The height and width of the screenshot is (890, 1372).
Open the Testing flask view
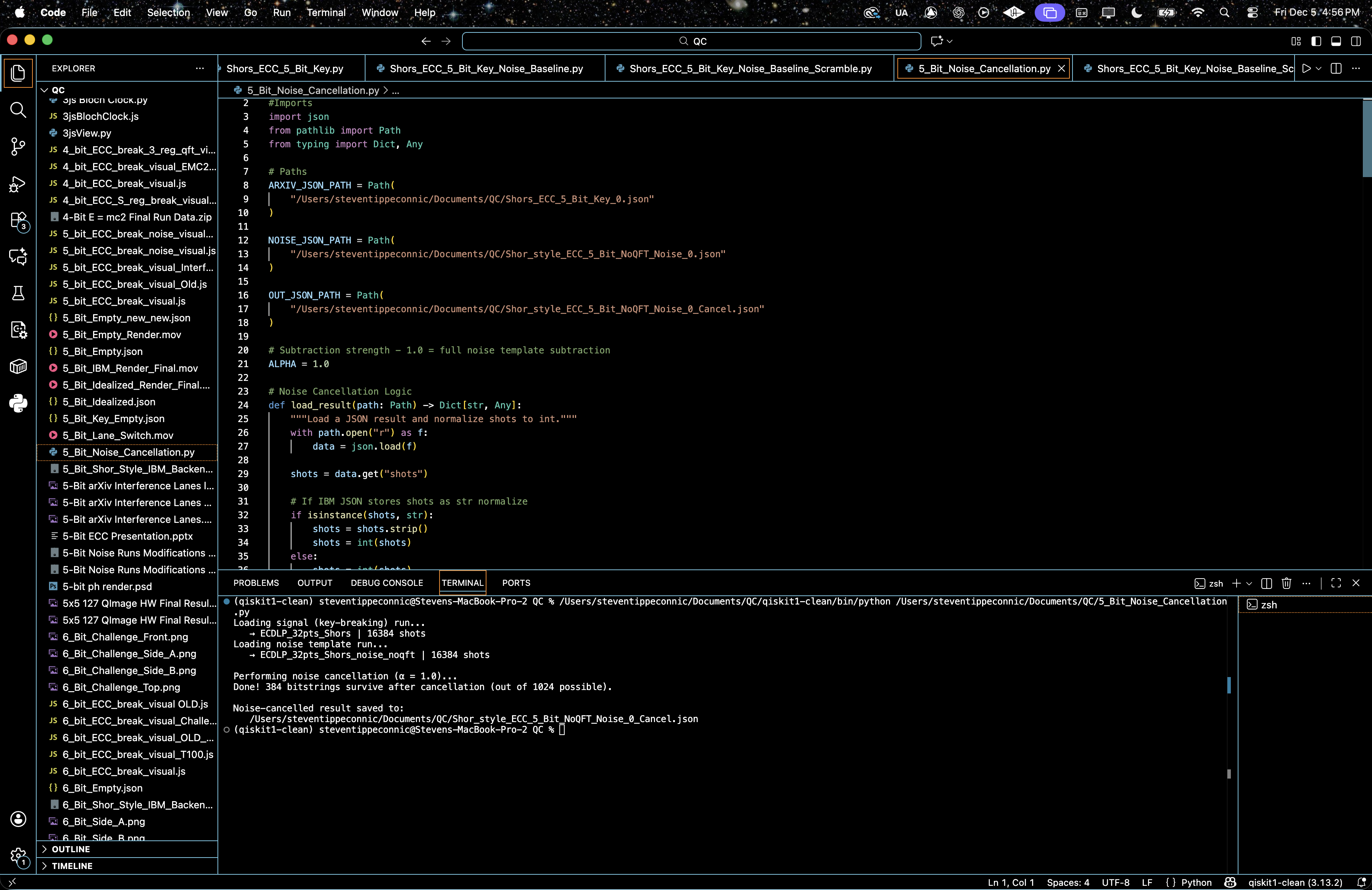coord(18,293)
